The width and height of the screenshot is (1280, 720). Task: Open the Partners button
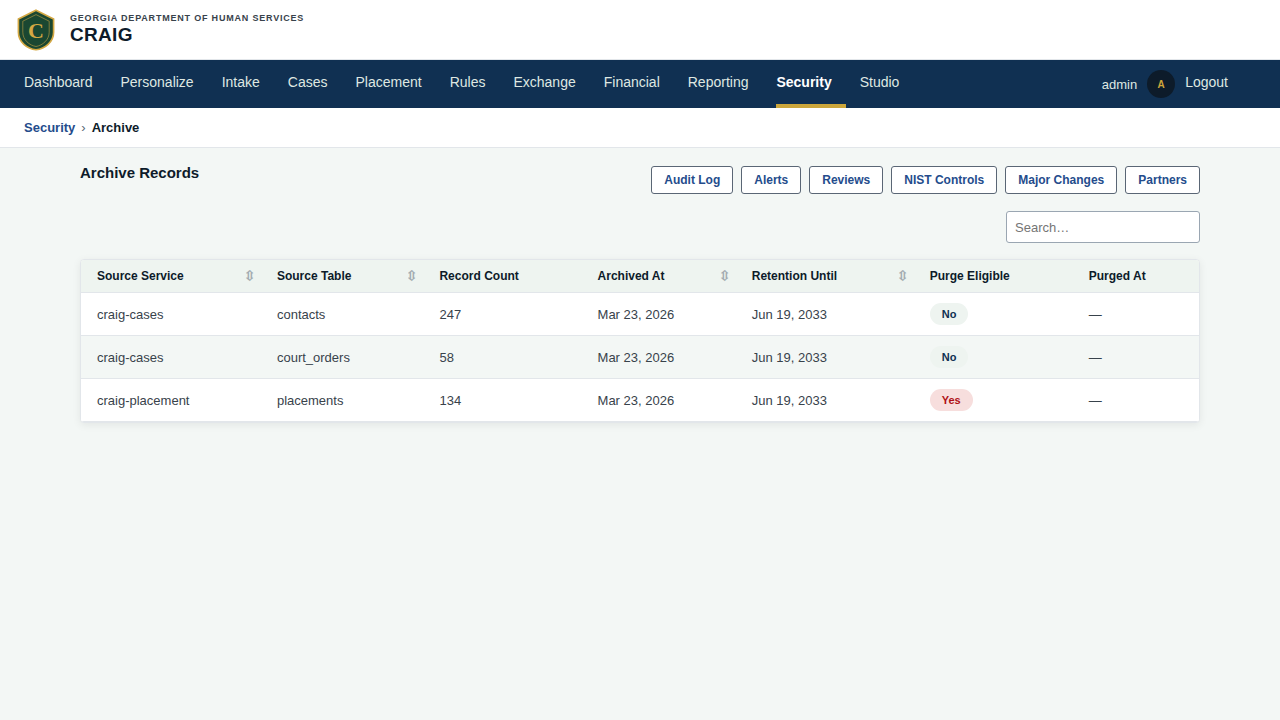[1162, 180]
